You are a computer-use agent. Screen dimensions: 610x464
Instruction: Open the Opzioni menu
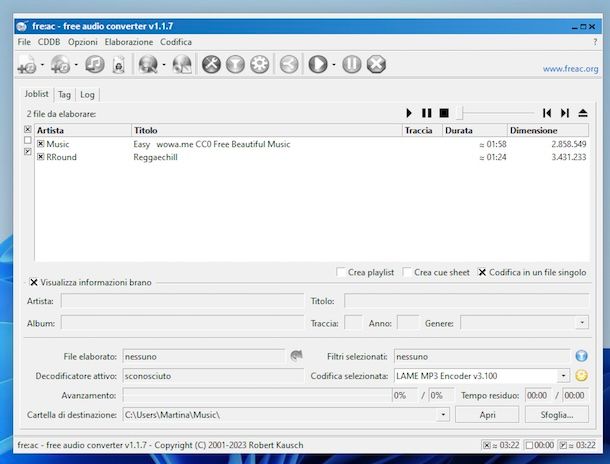(x=83, y=42)
